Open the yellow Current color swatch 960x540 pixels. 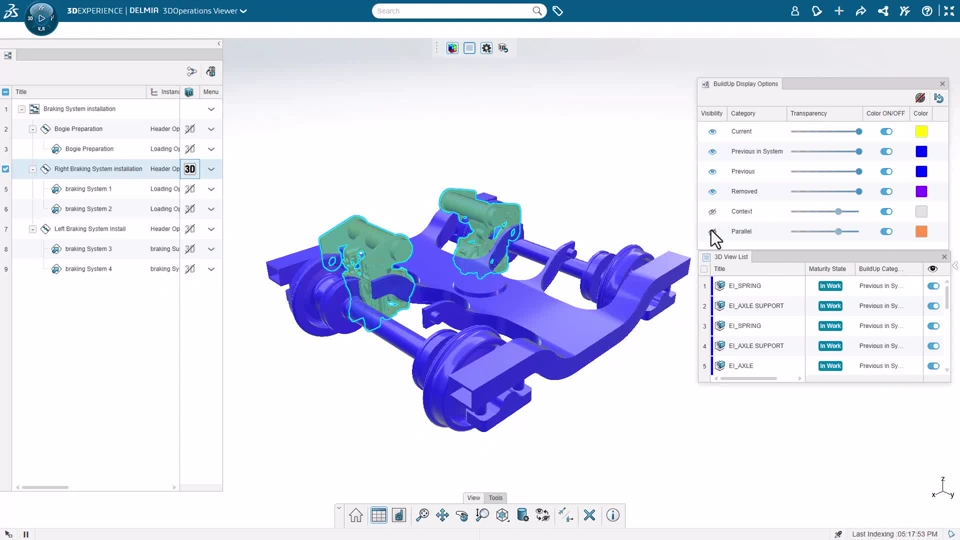[x=921, y=132]
